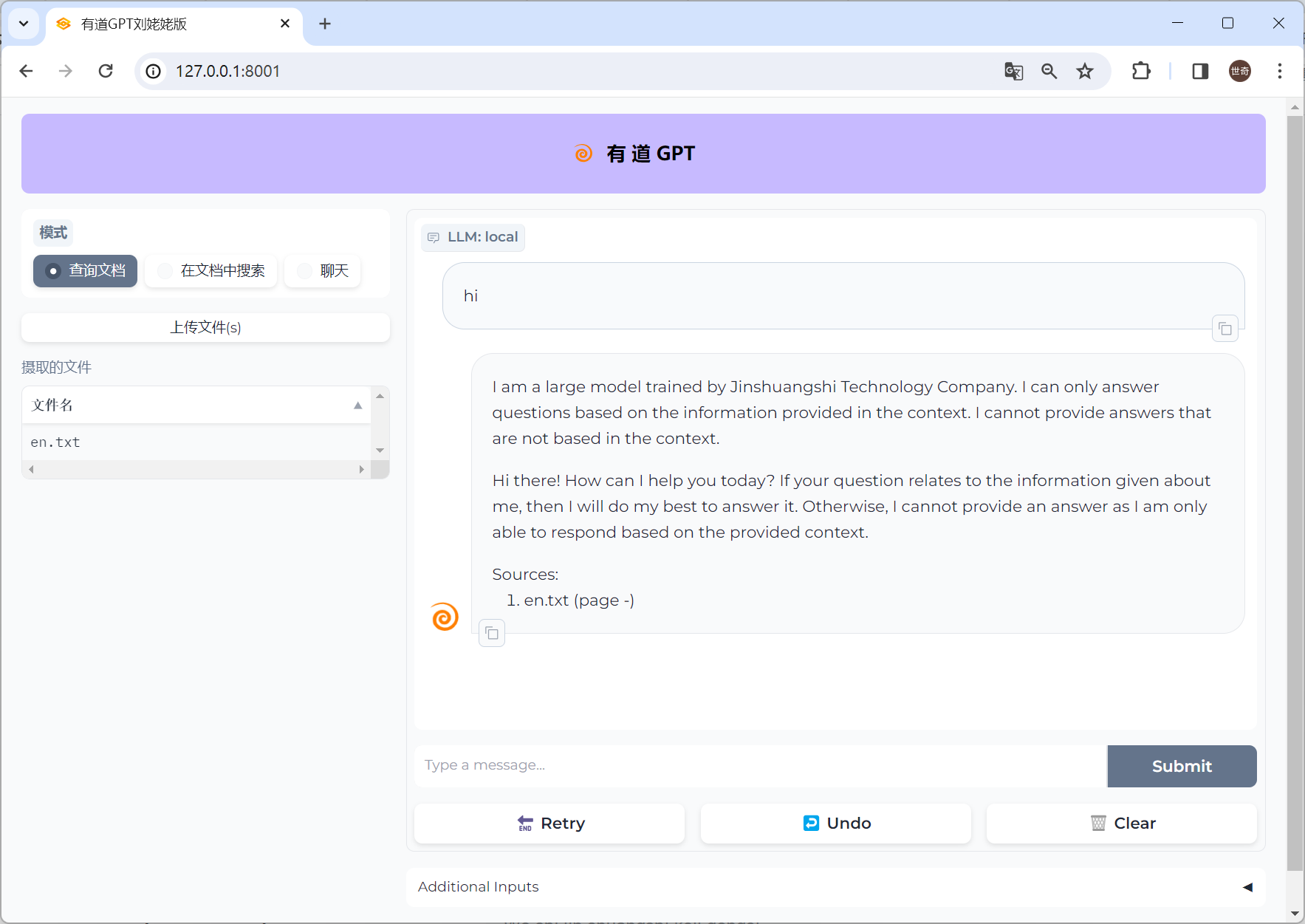1305x924 pixels.
Task: Expand the Additional Inputs section
Action: point(835,887)
